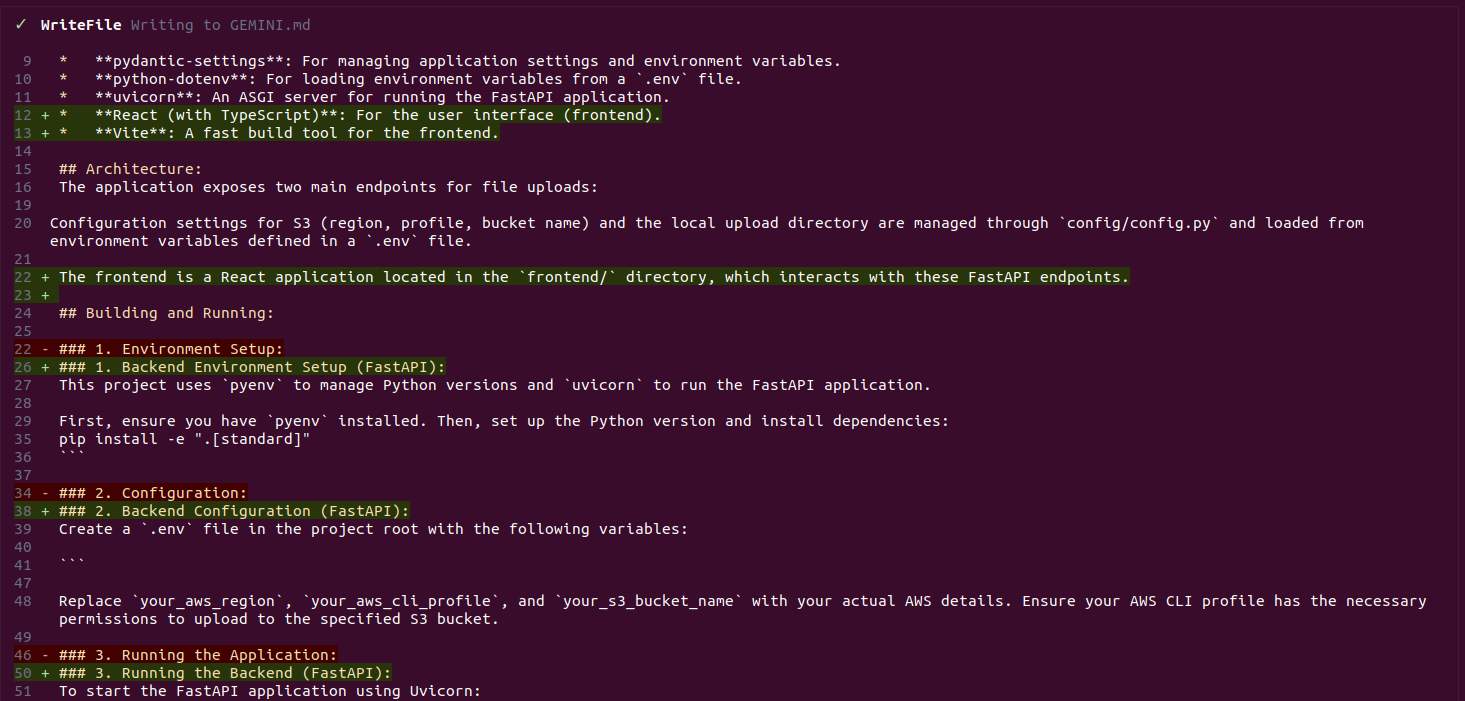Click the plus marker on line 12
This screenshot has width=1465, height=701.
46,115
